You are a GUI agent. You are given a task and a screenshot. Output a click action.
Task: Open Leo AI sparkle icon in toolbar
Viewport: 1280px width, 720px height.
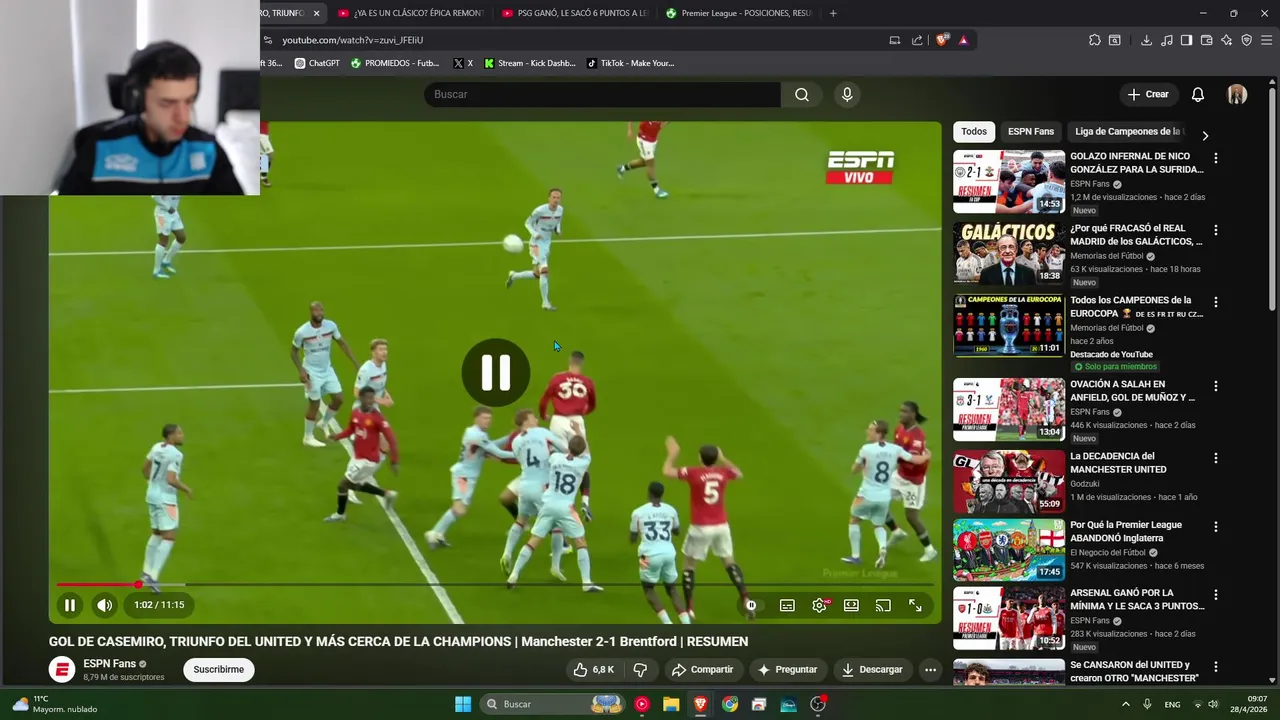point(1227,40)
